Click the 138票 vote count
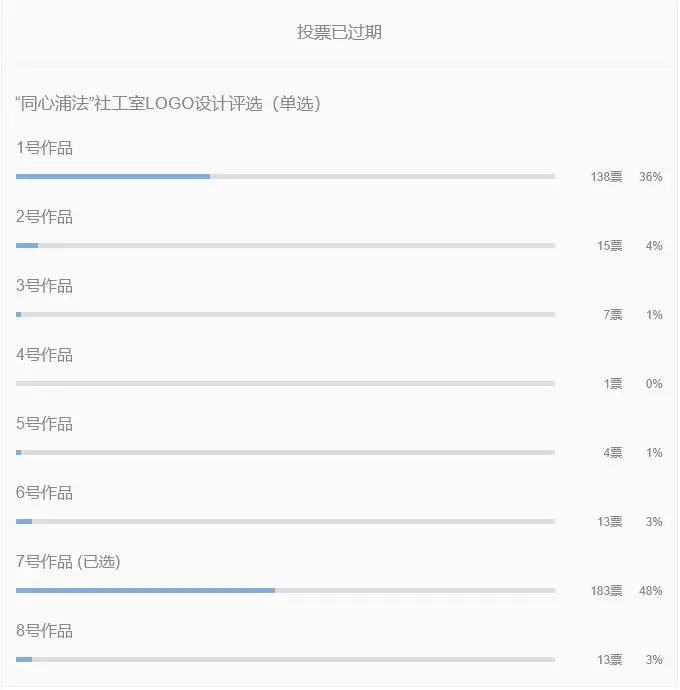 tap(606, 177)
